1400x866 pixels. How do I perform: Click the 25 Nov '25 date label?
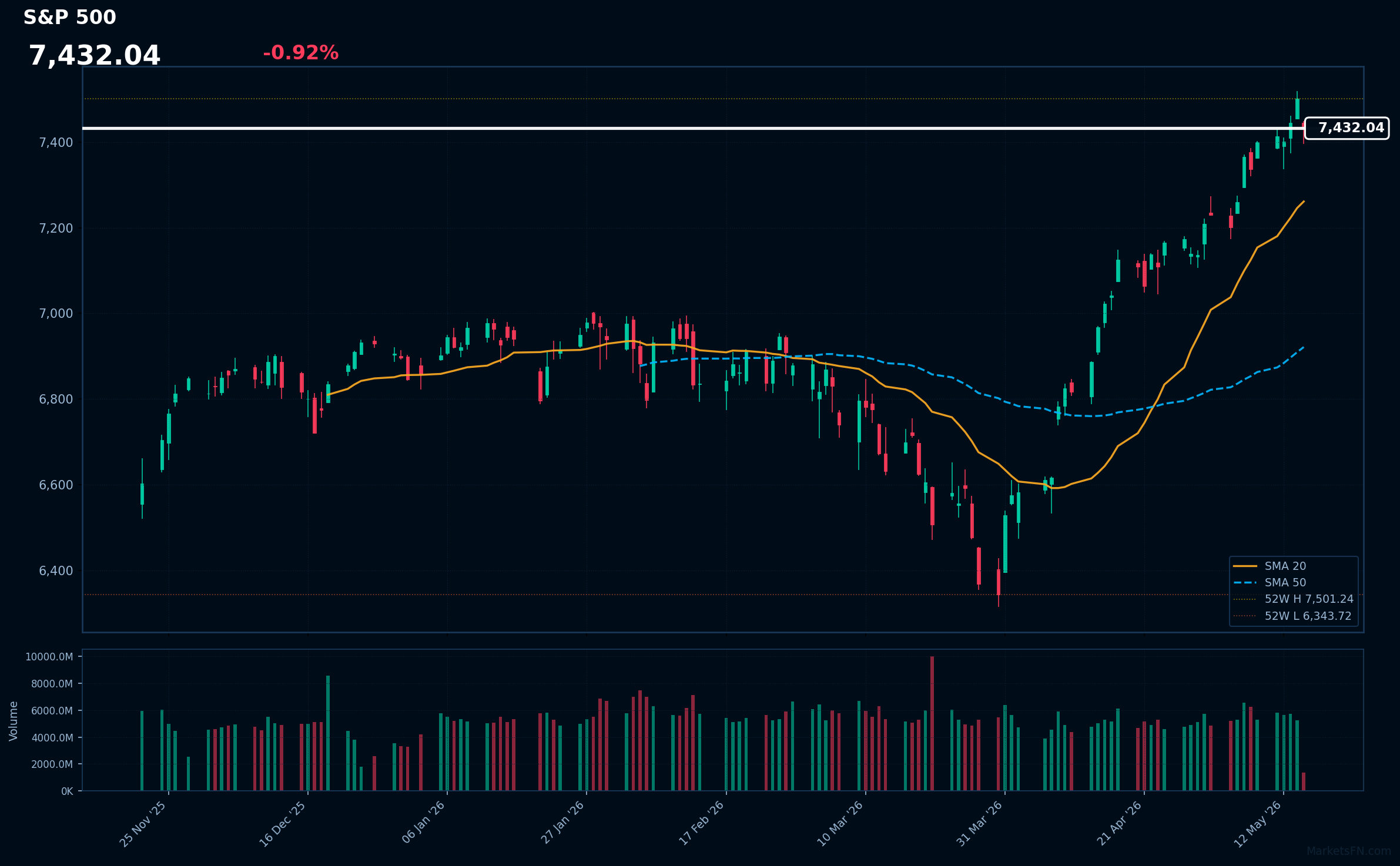point(143,824)
